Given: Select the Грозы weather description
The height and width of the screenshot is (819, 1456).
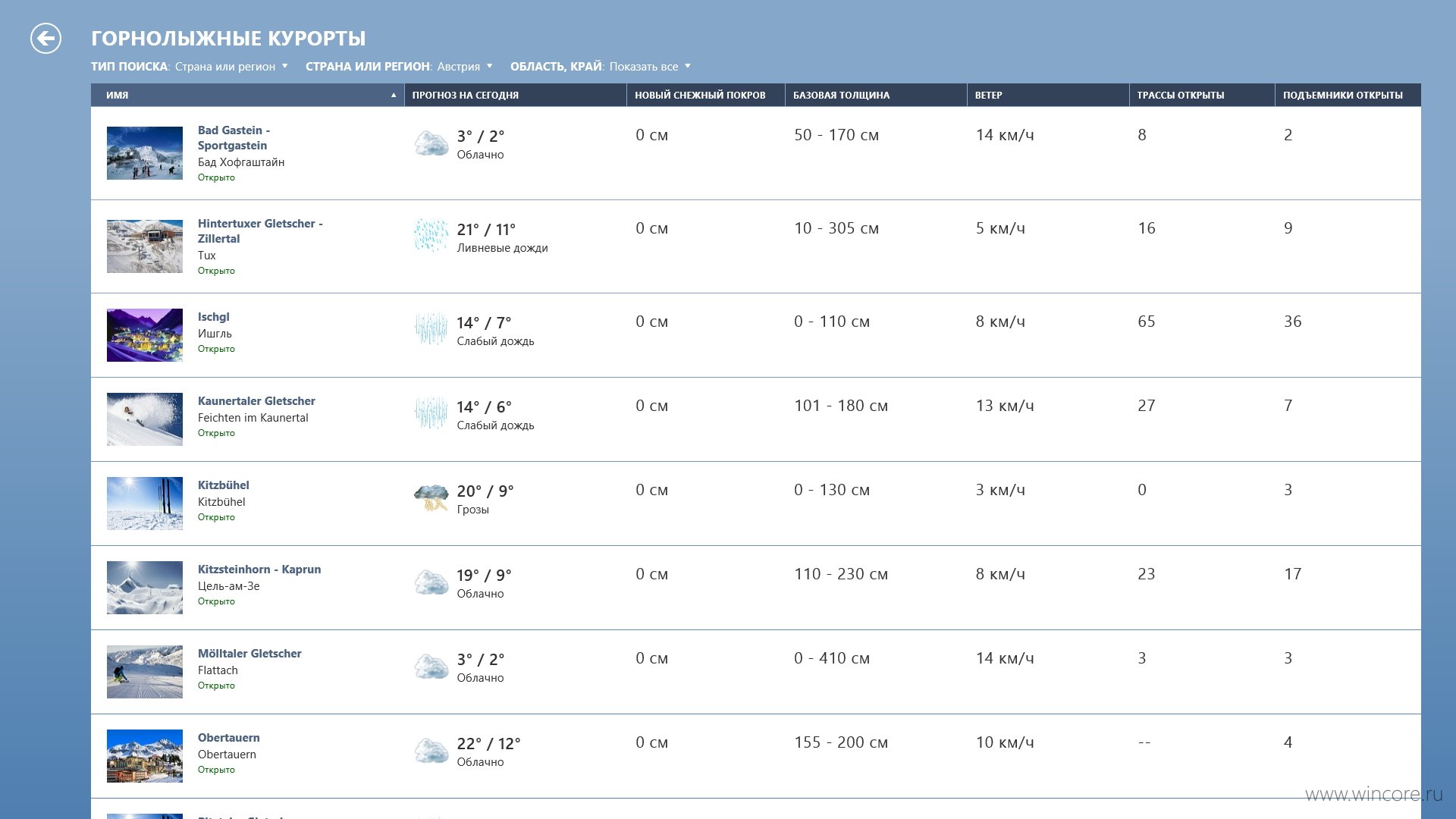Looking at the screenshot, I should click(x=472, y=510).
